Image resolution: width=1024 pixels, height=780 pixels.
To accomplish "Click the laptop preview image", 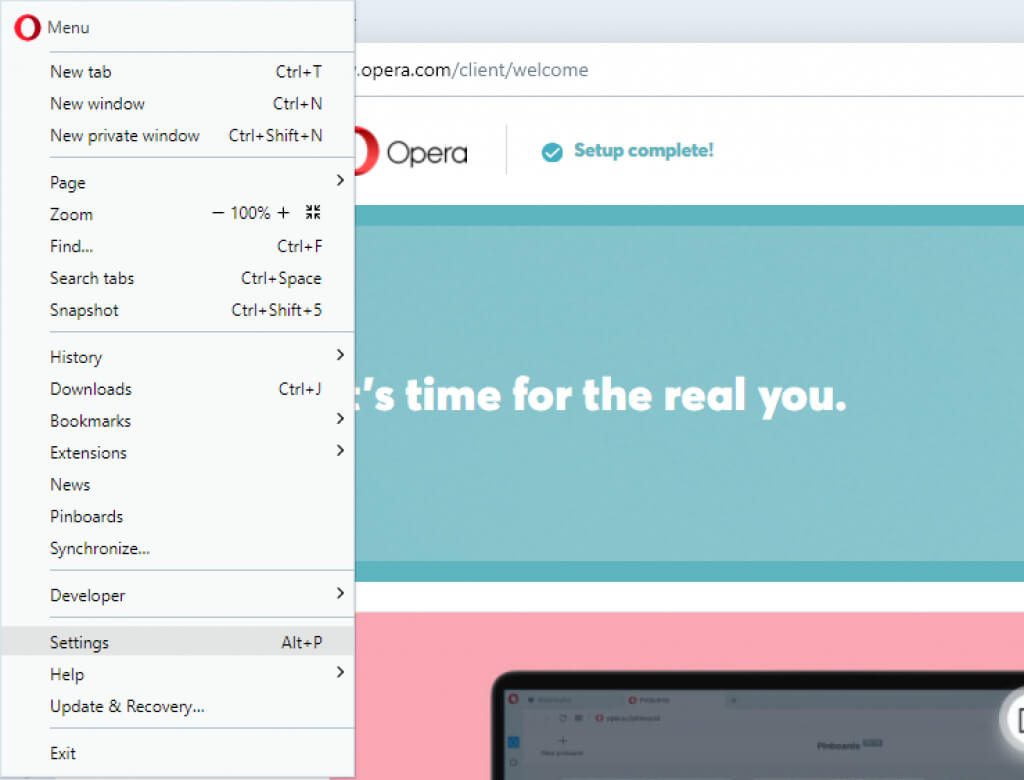I will coord(758,725).
